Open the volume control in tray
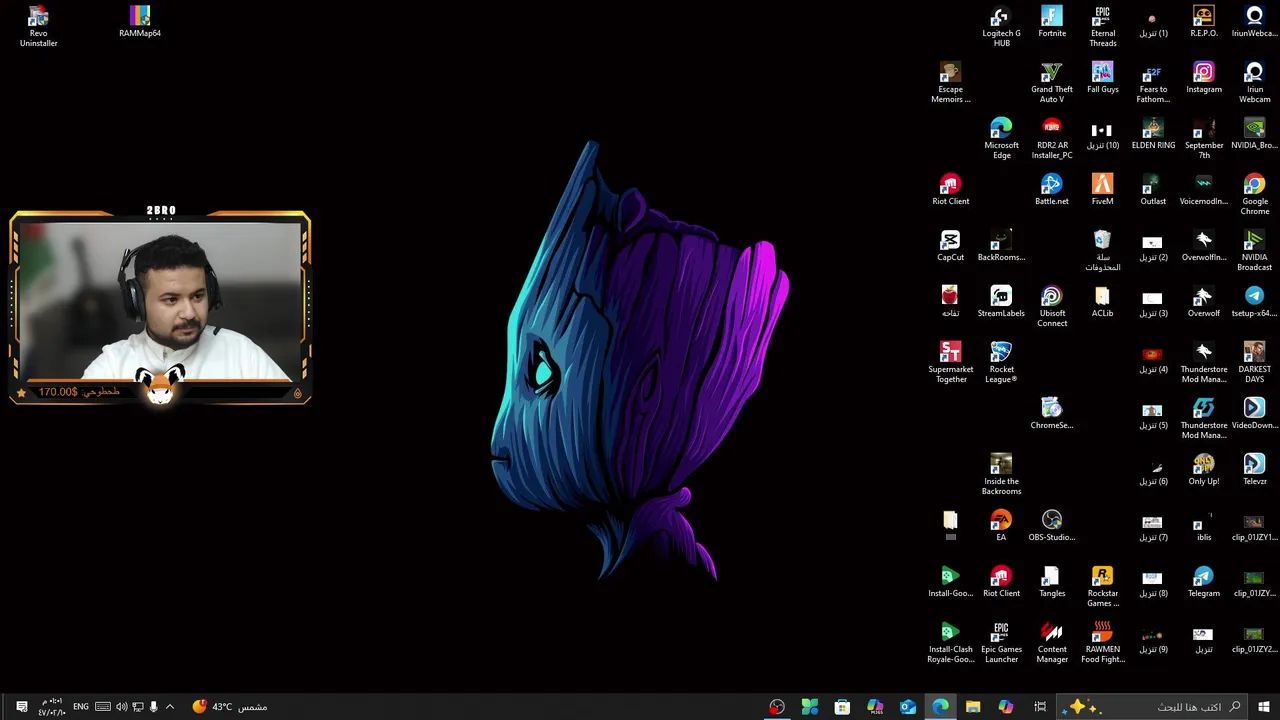Image resolution: width=1280 pixels, height=720 pixels. [121, 707]
